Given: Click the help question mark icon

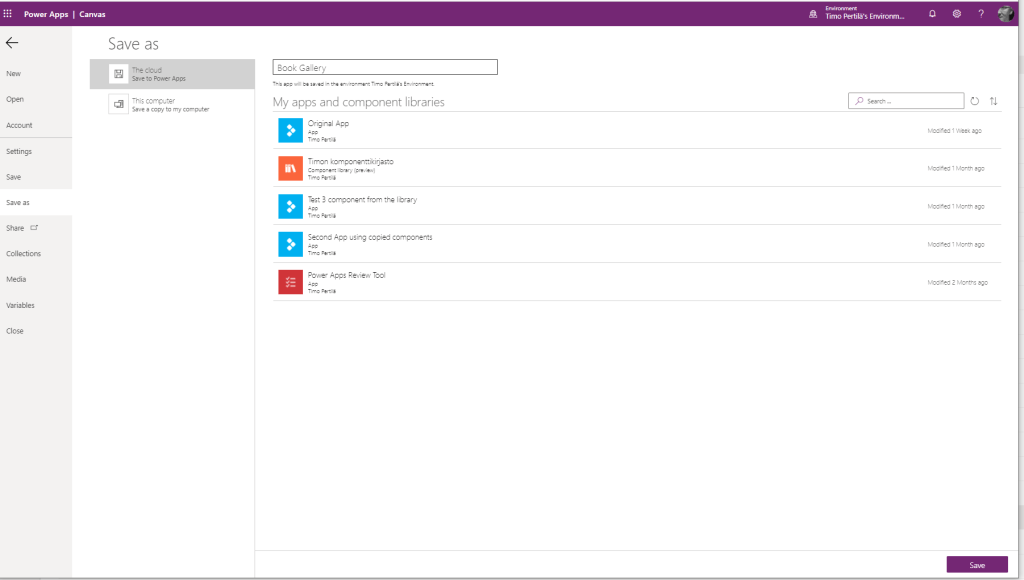Looking at the screenshot, I should click(x=981, y=14).
